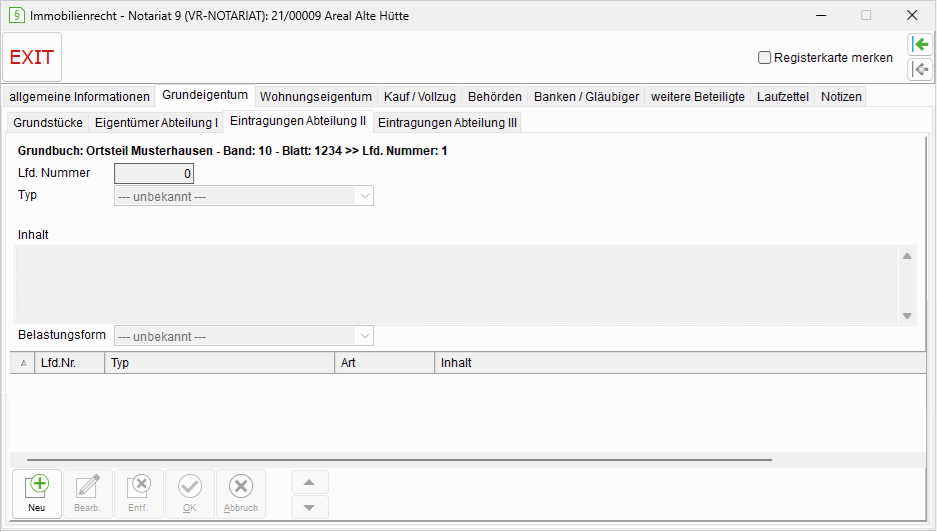Click the sort triangle column header
The height and width of the screenshot is (532, 937).
pyautogui.click(x=23, y=363)
